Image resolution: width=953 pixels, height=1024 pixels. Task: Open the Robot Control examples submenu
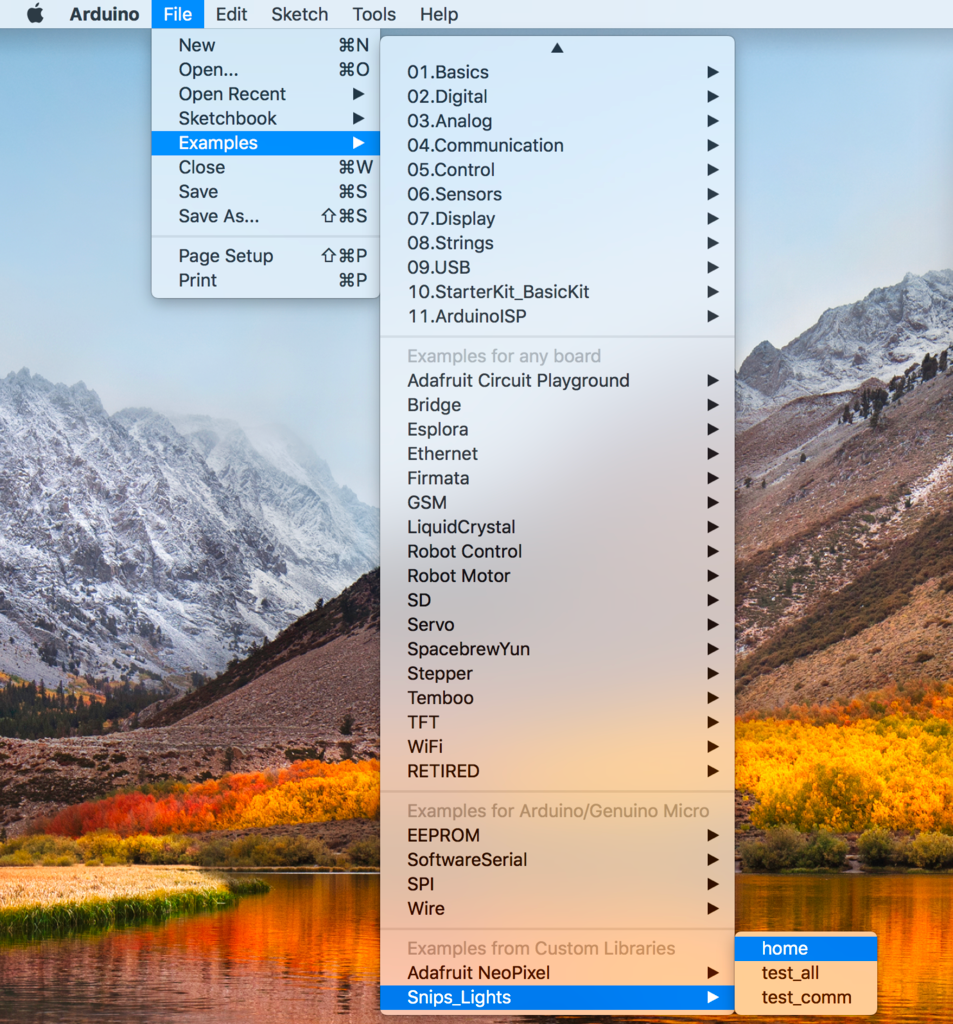557,551
